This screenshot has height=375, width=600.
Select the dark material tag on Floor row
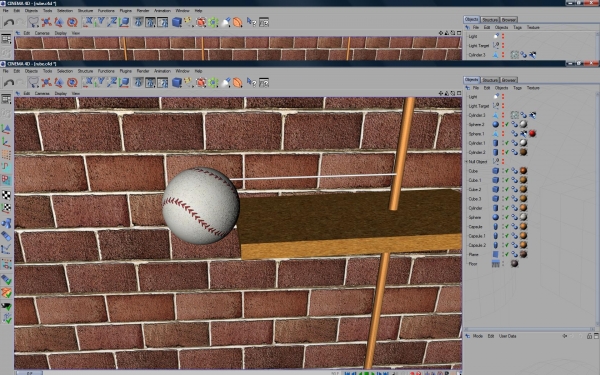tap(514, 264)
